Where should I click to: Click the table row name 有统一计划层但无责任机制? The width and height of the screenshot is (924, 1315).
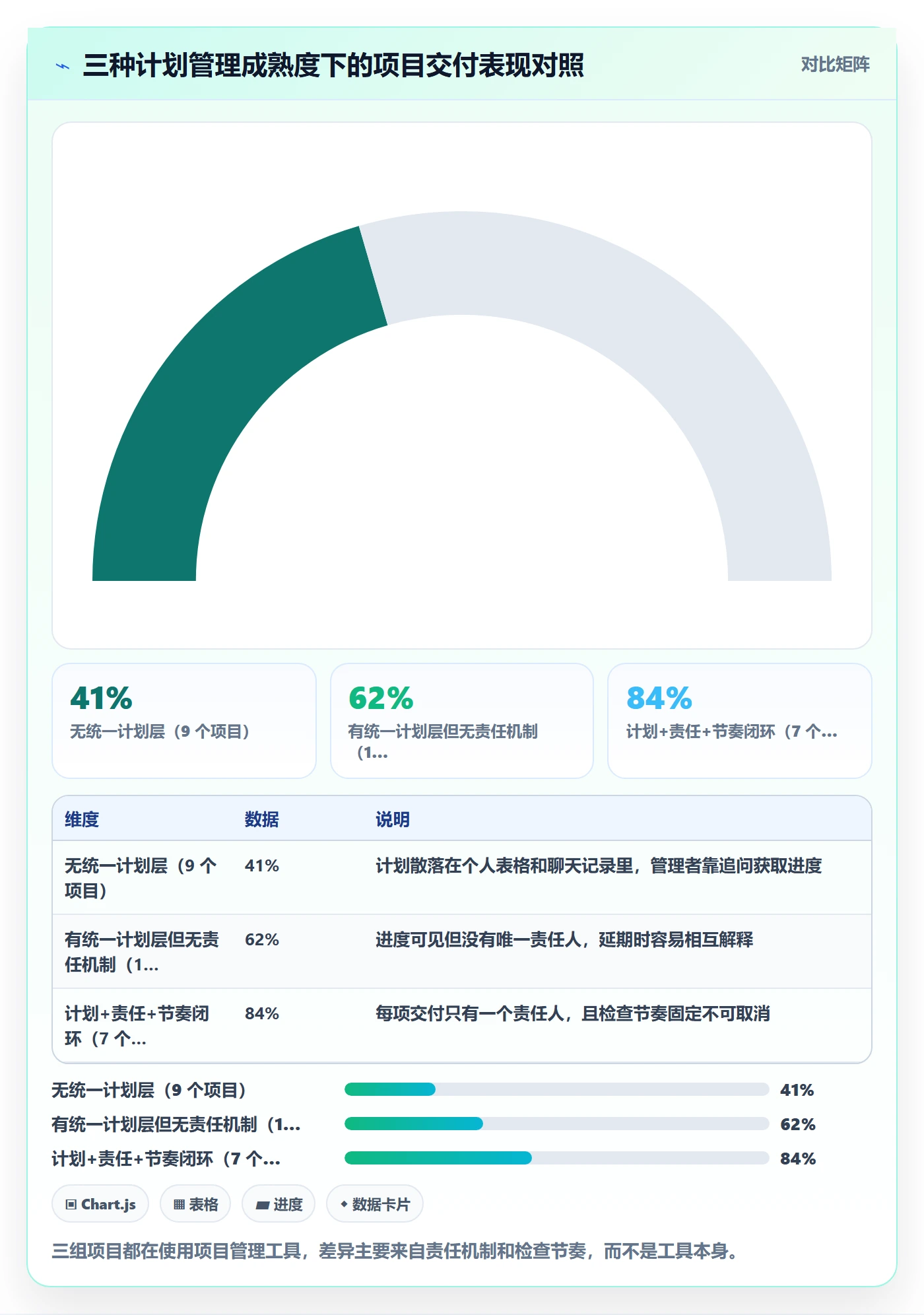[x=141, y=952]
